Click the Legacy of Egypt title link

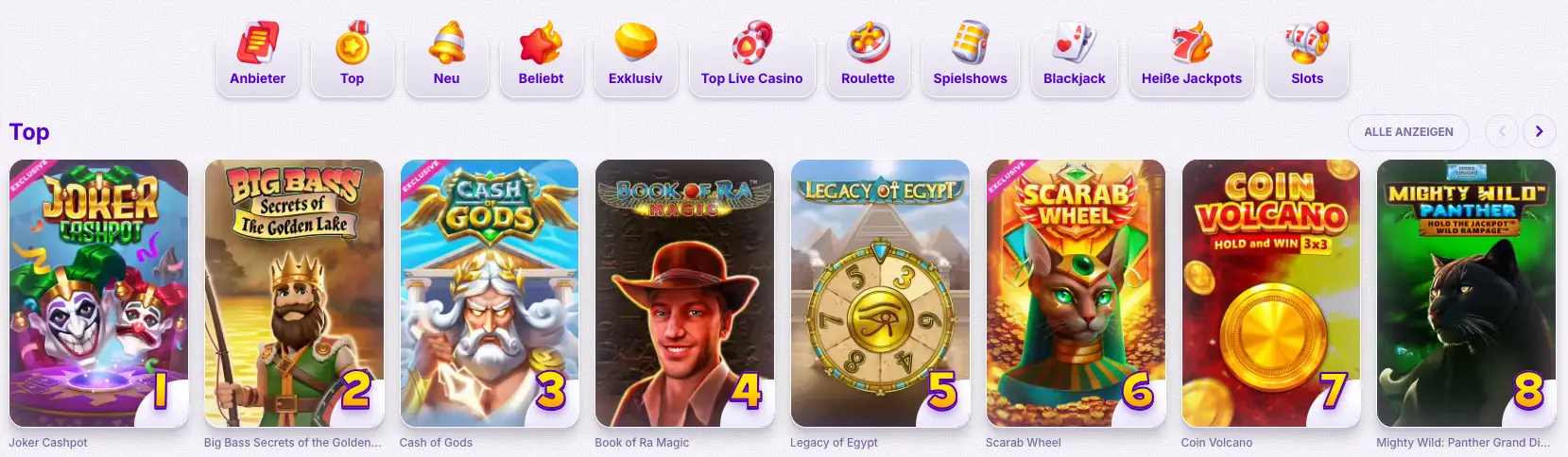click(834, 442)
